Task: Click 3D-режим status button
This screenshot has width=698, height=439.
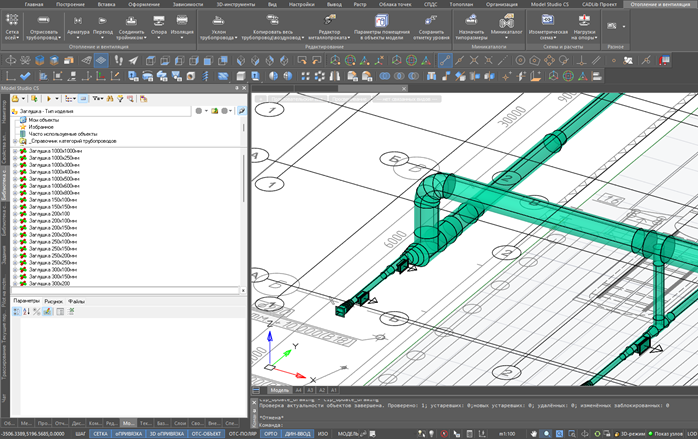Action: click(629, 433)
